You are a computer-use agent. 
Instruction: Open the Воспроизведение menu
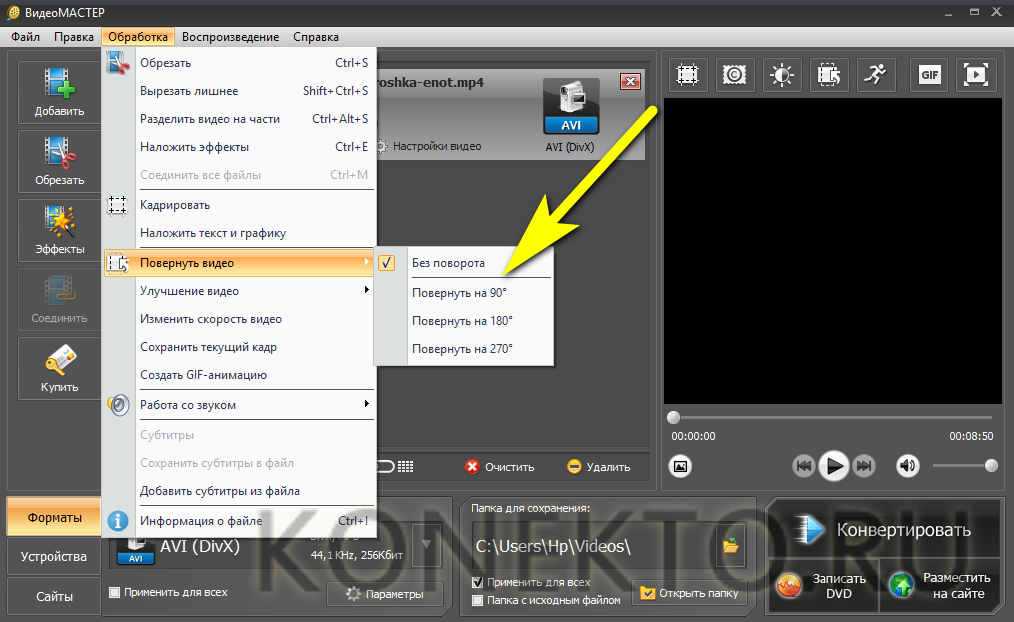(230, 37)
